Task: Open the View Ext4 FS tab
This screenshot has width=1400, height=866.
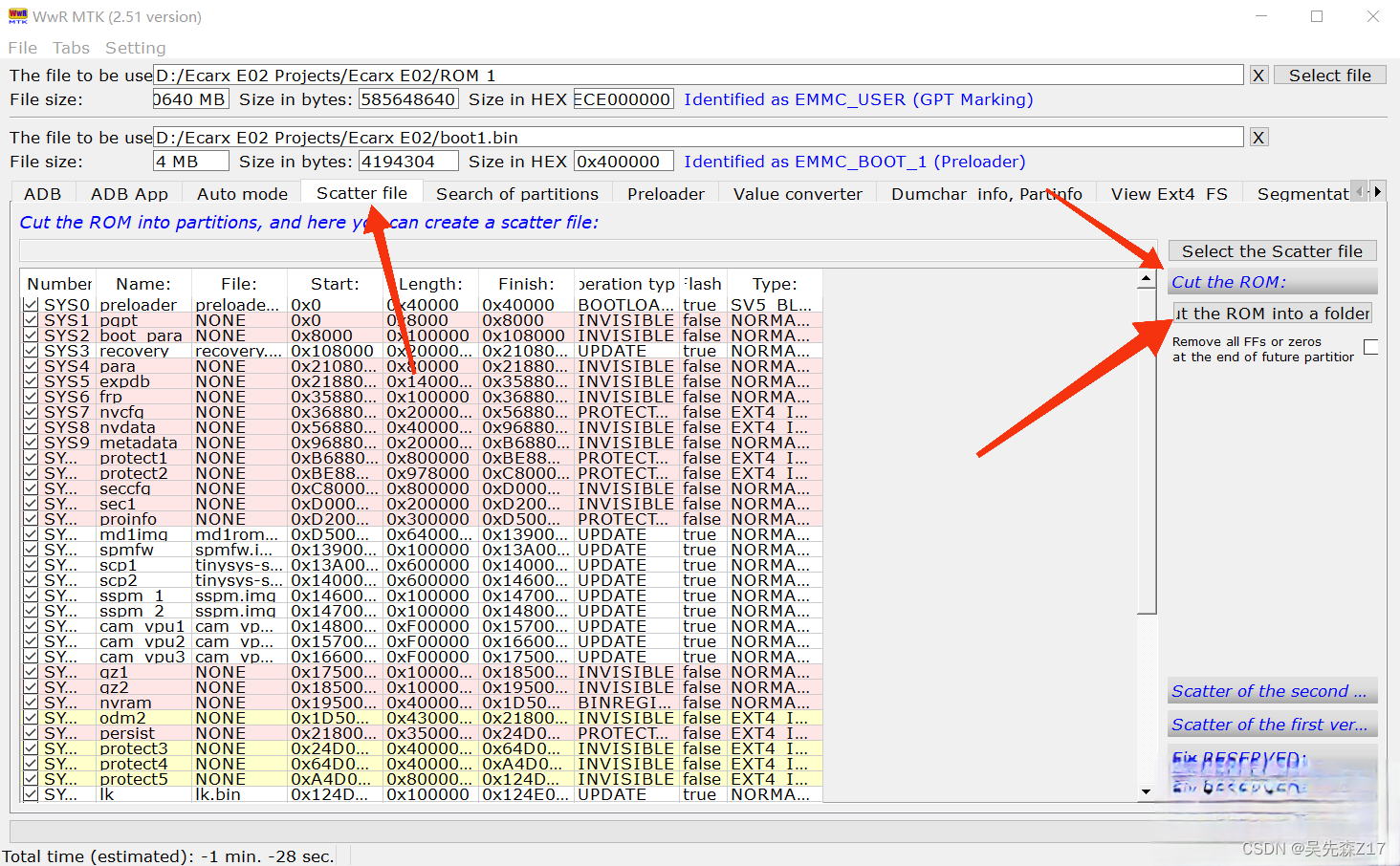Action: coord(1169,194)
